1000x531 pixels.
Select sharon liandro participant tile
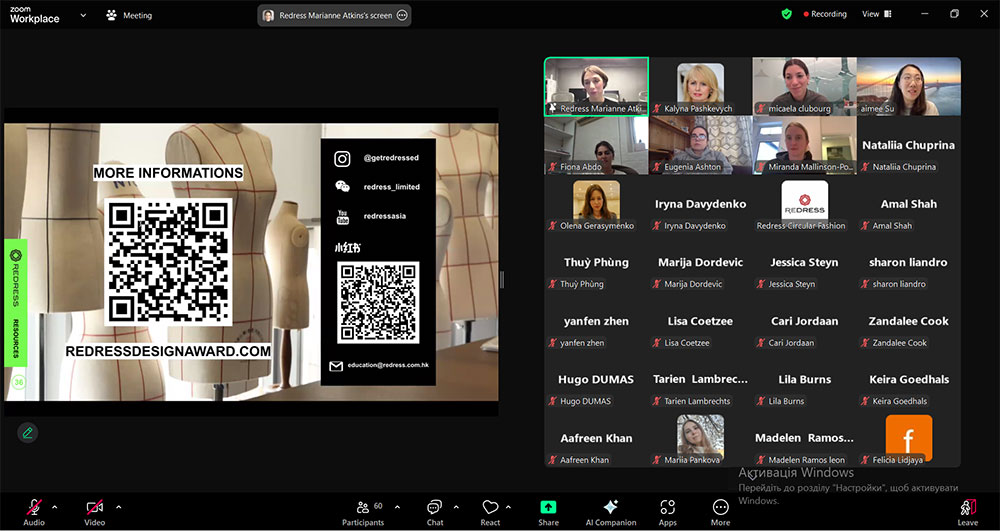pyautogui.click(x=909, y=263)
